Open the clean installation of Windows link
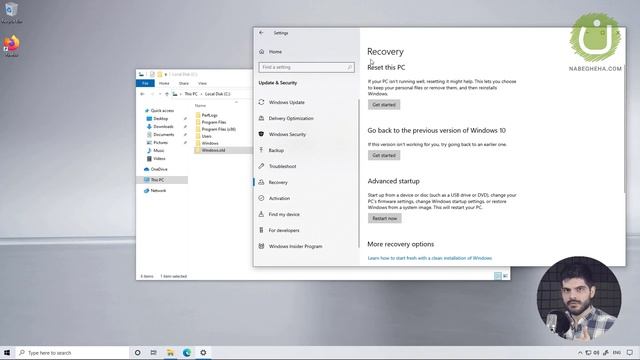Screen dimensions: 640x360 click(x=429, y=258)
